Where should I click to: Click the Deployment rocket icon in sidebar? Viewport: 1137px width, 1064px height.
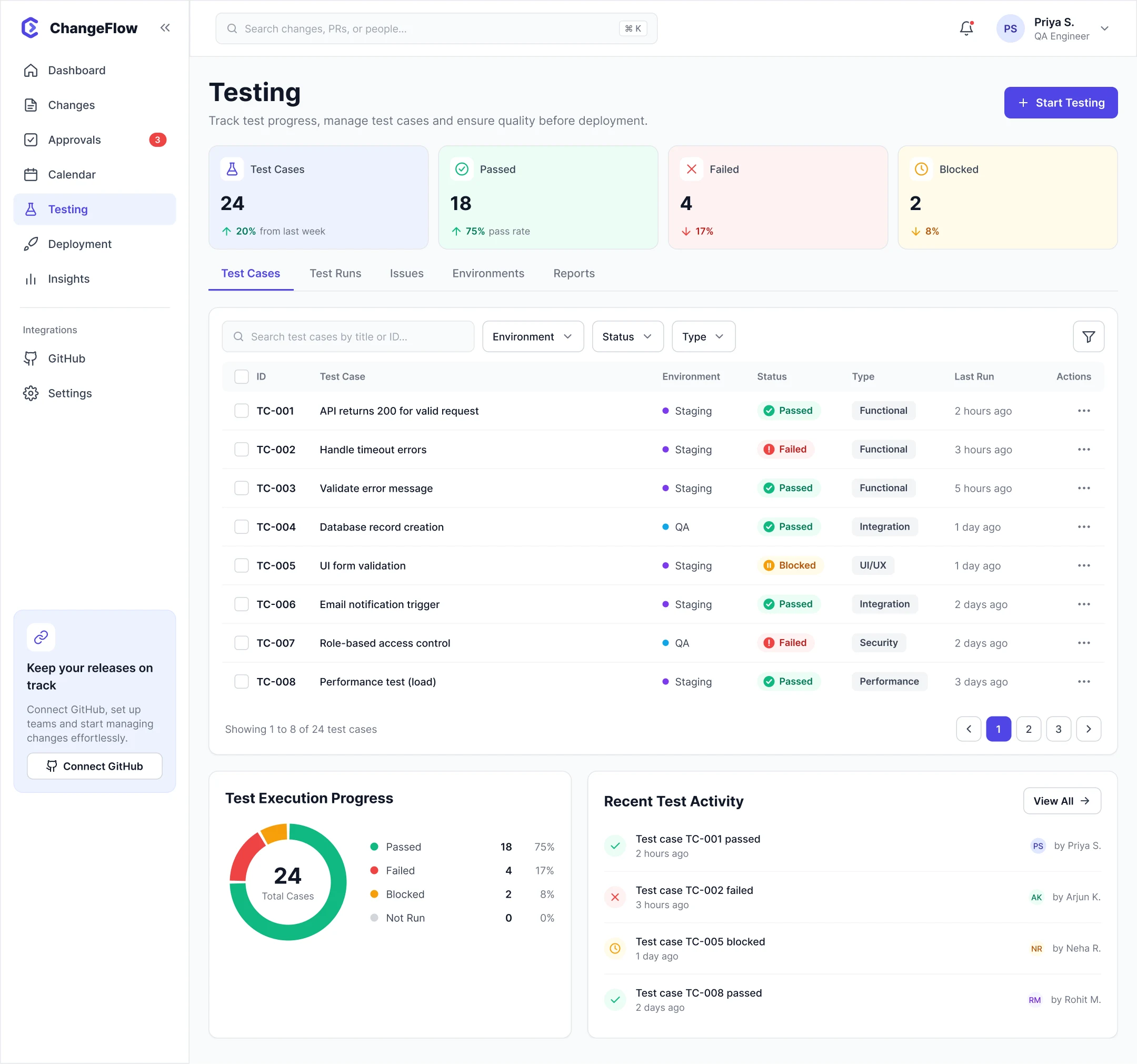click(x=31, y=244)
